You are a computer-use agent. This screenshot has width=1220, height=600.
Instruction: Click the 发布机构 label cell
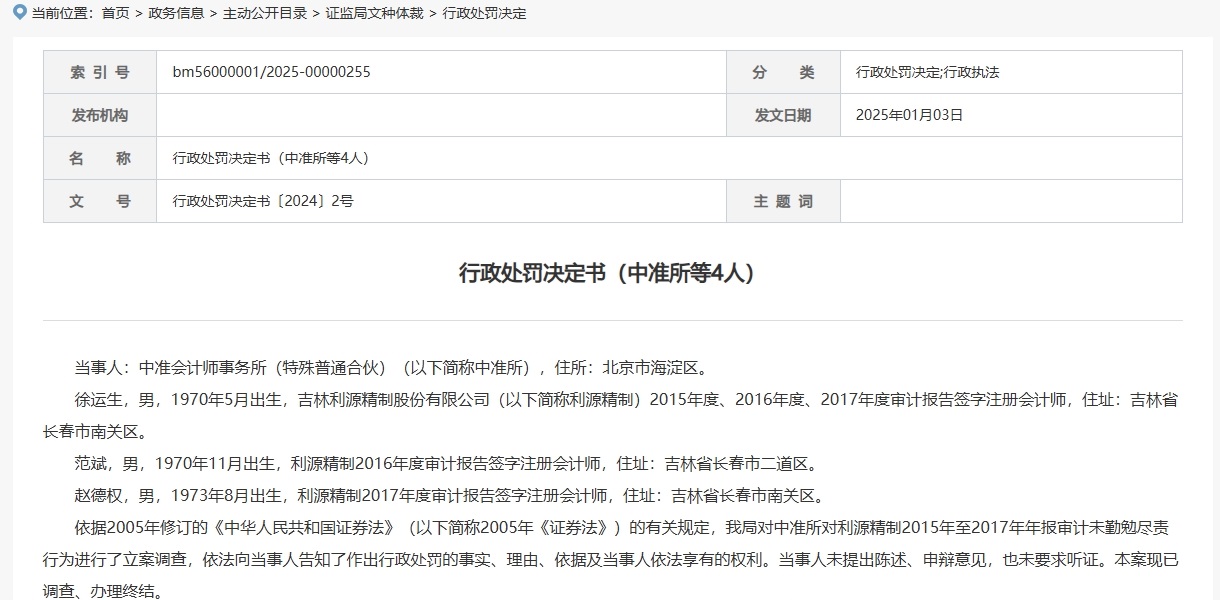(x=99, y=114)
